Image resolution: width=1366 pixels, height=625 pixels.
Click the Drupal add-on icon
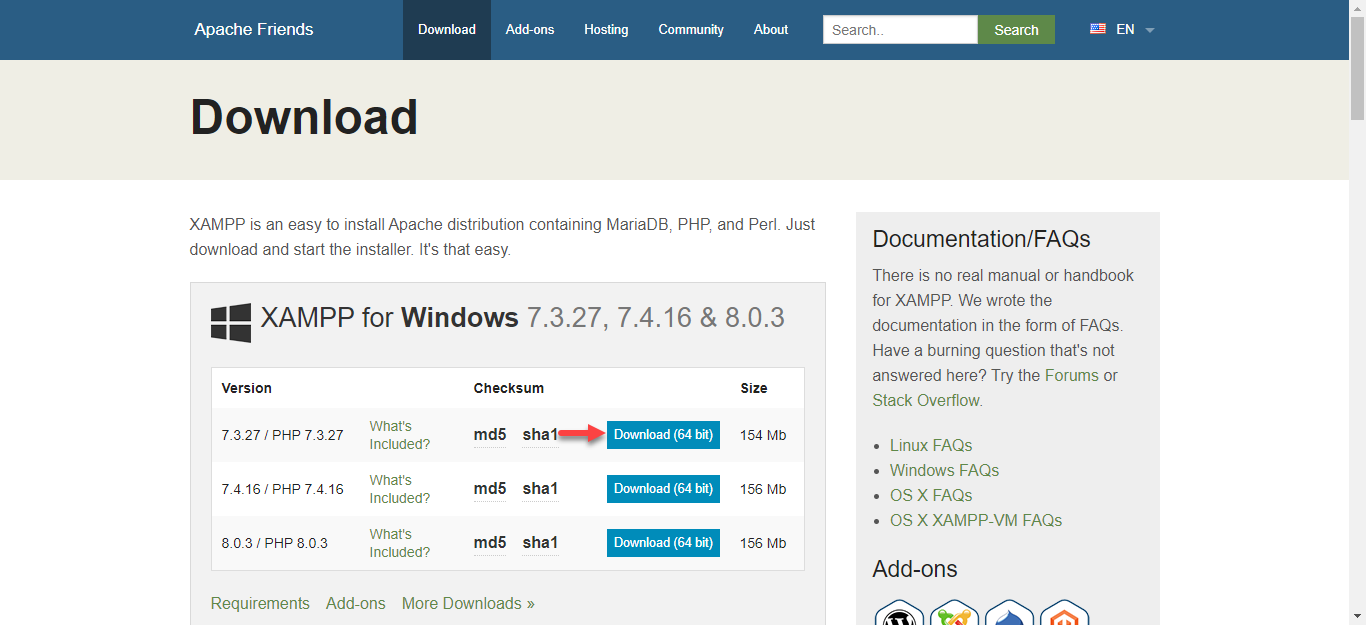tap(1009, 613)
